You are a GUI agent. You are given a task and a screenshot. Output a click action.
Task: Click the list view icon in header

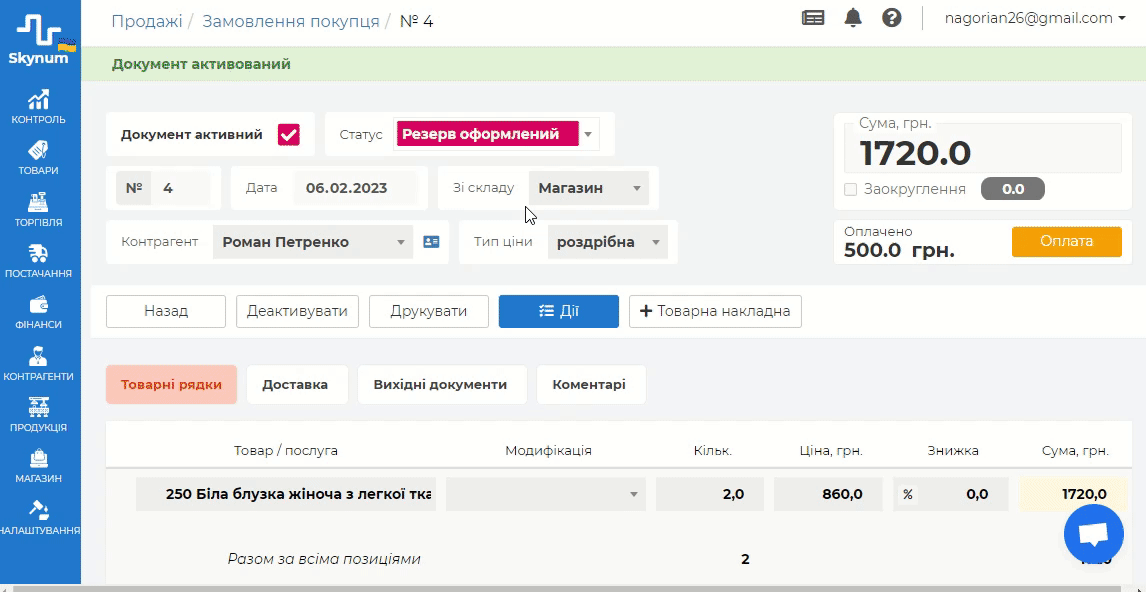click(814, 19)
